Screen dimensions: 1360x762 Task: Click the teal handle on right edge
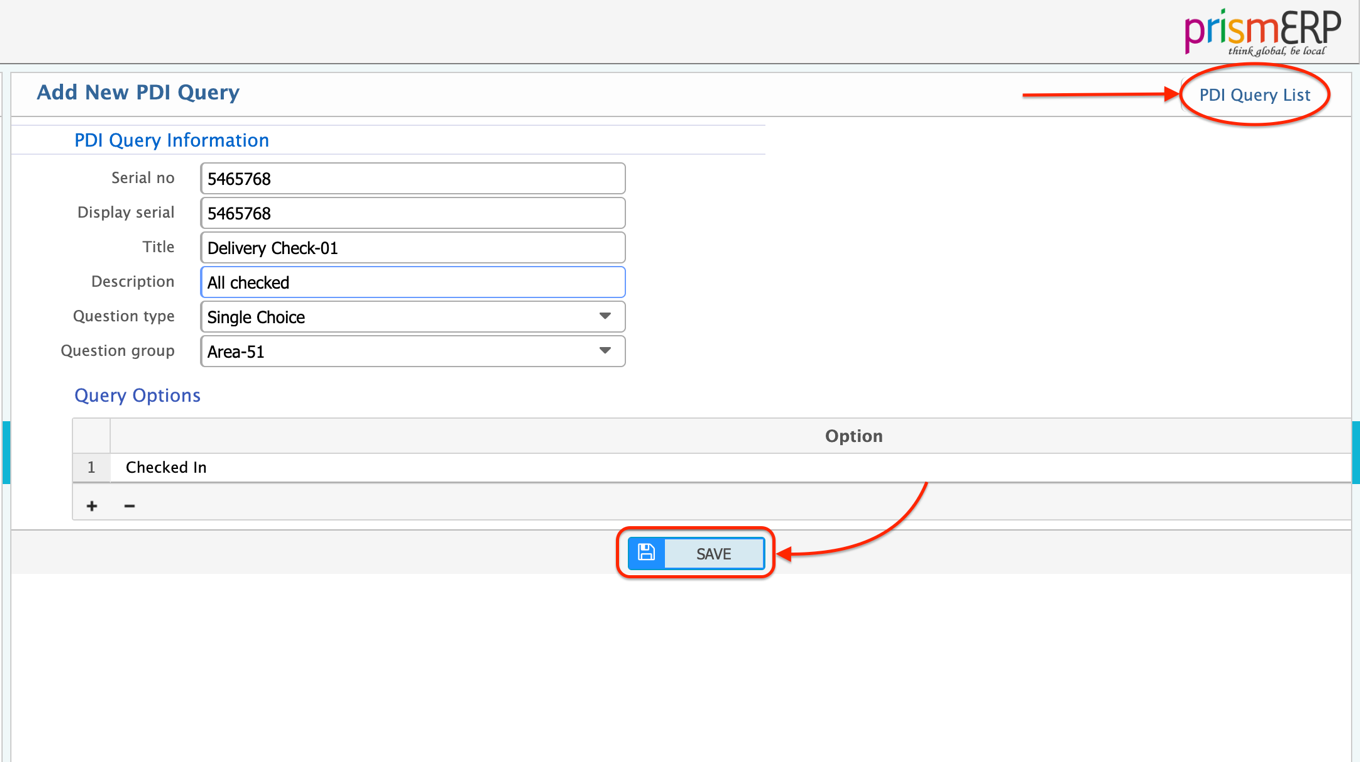[x=1355, y=452]
